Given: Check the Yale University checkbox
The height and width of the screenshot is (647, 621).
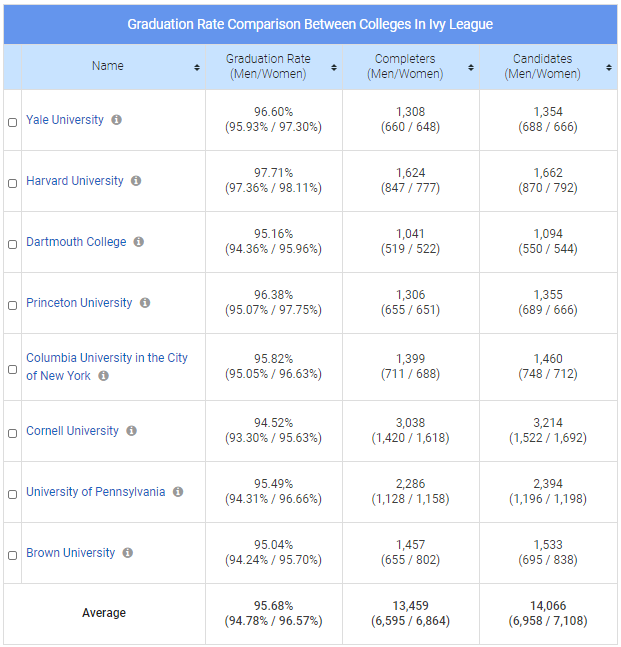Looking at the screenshot, I should tap(13, 122).
